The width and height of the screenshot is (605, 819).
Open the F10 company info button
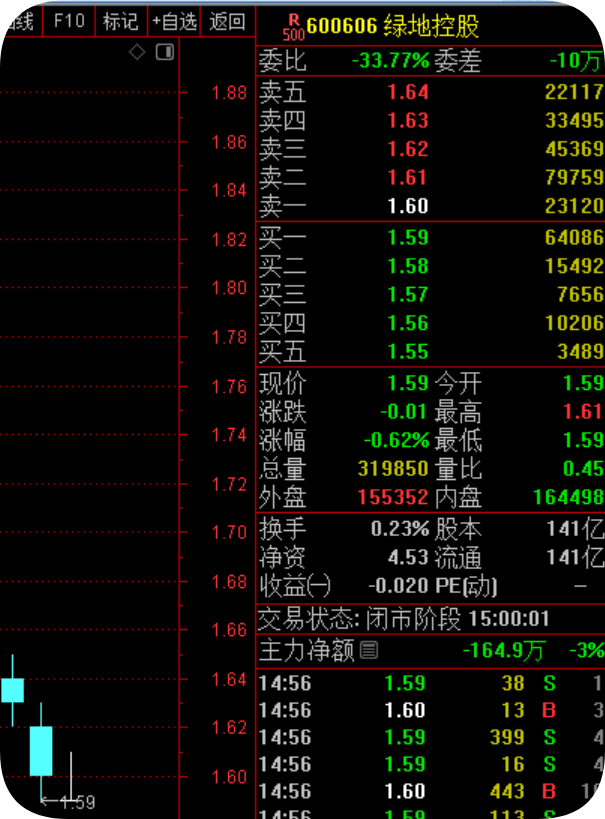[69, 21]
